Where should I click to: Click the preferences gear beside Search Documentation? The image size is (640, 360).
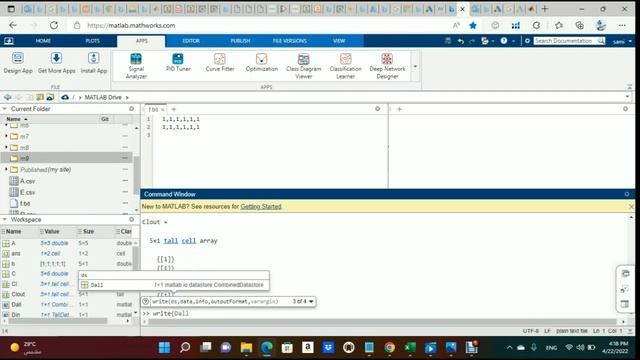527,41
